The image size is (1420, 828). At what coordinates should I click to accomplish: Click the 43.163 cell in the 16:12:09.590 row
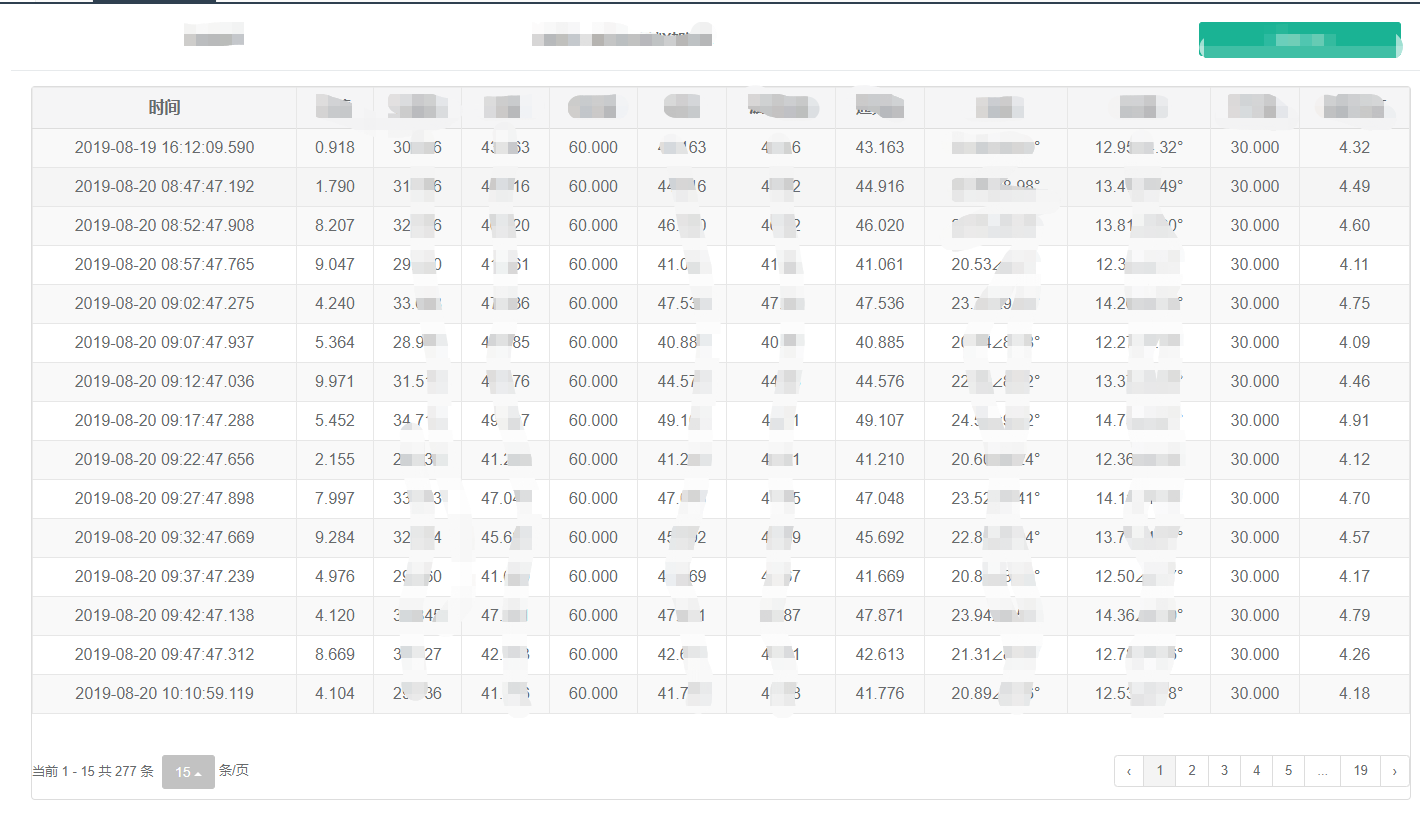(880, 147)
